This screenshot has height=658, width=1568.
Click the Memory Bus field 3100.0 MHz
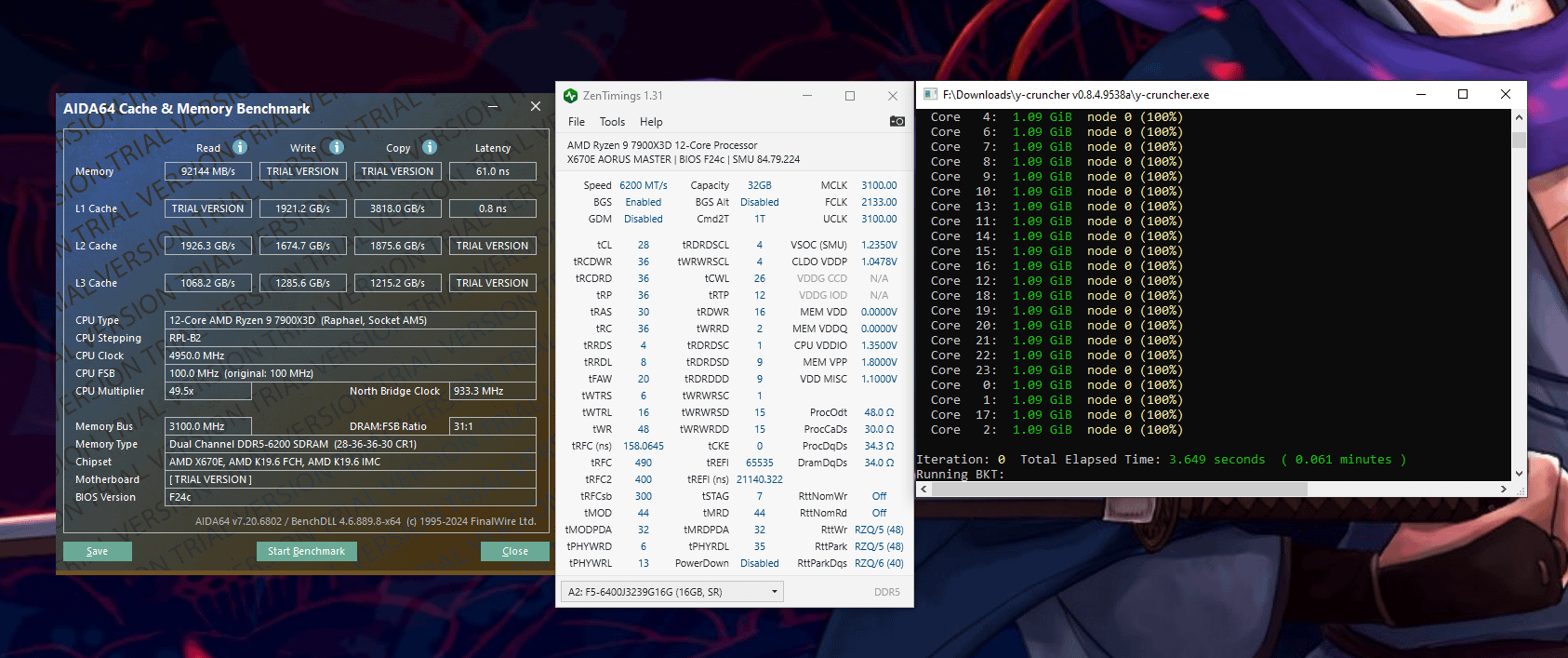pos(208,426)
